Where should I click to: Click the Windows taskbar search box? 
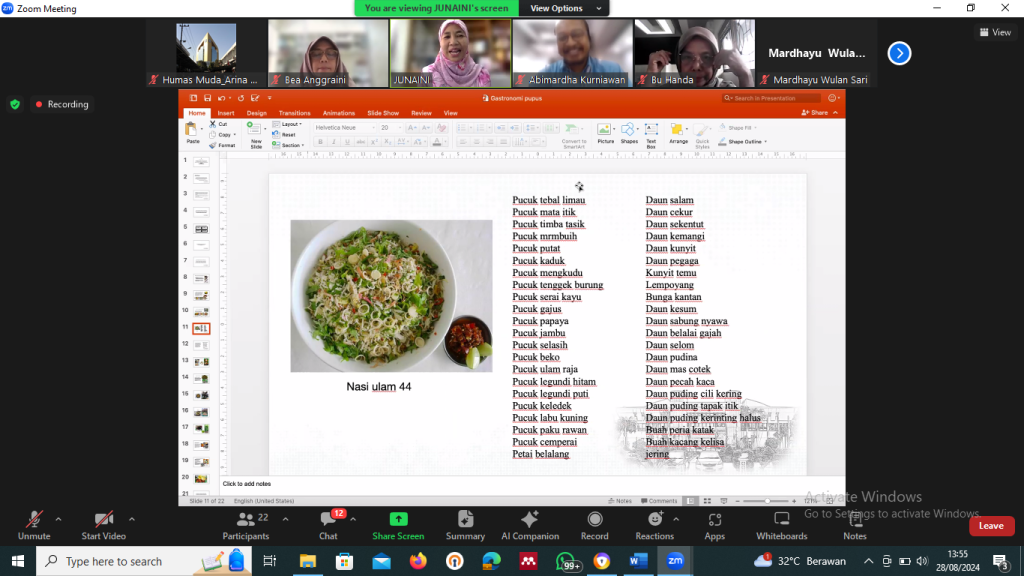(x=135, y=561)
